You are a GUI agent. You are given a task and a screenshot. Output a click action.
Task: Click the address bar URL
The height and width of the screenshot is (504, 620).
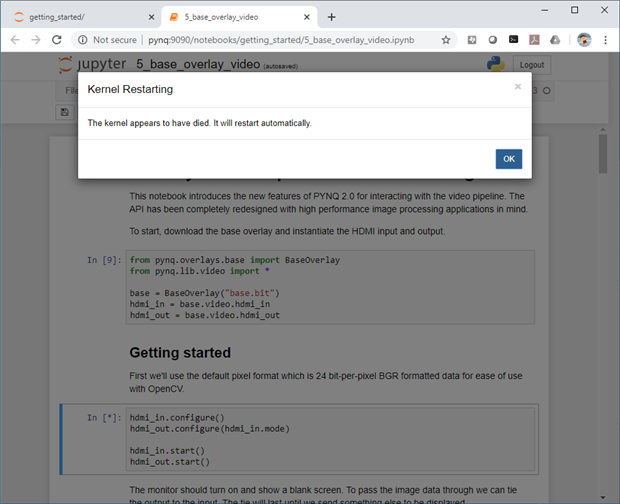281,40
